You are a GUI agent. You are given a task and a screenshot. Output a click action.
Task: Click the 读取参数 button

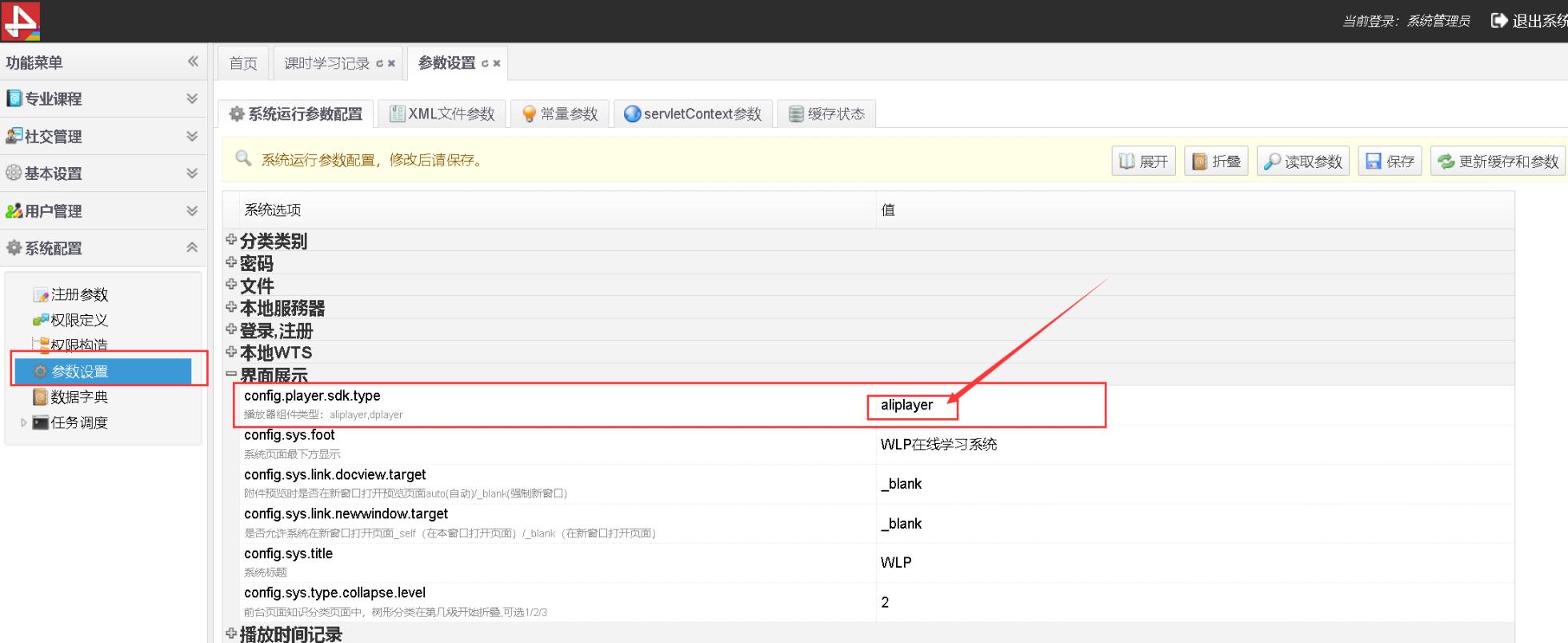click(x=1303, y=162)
